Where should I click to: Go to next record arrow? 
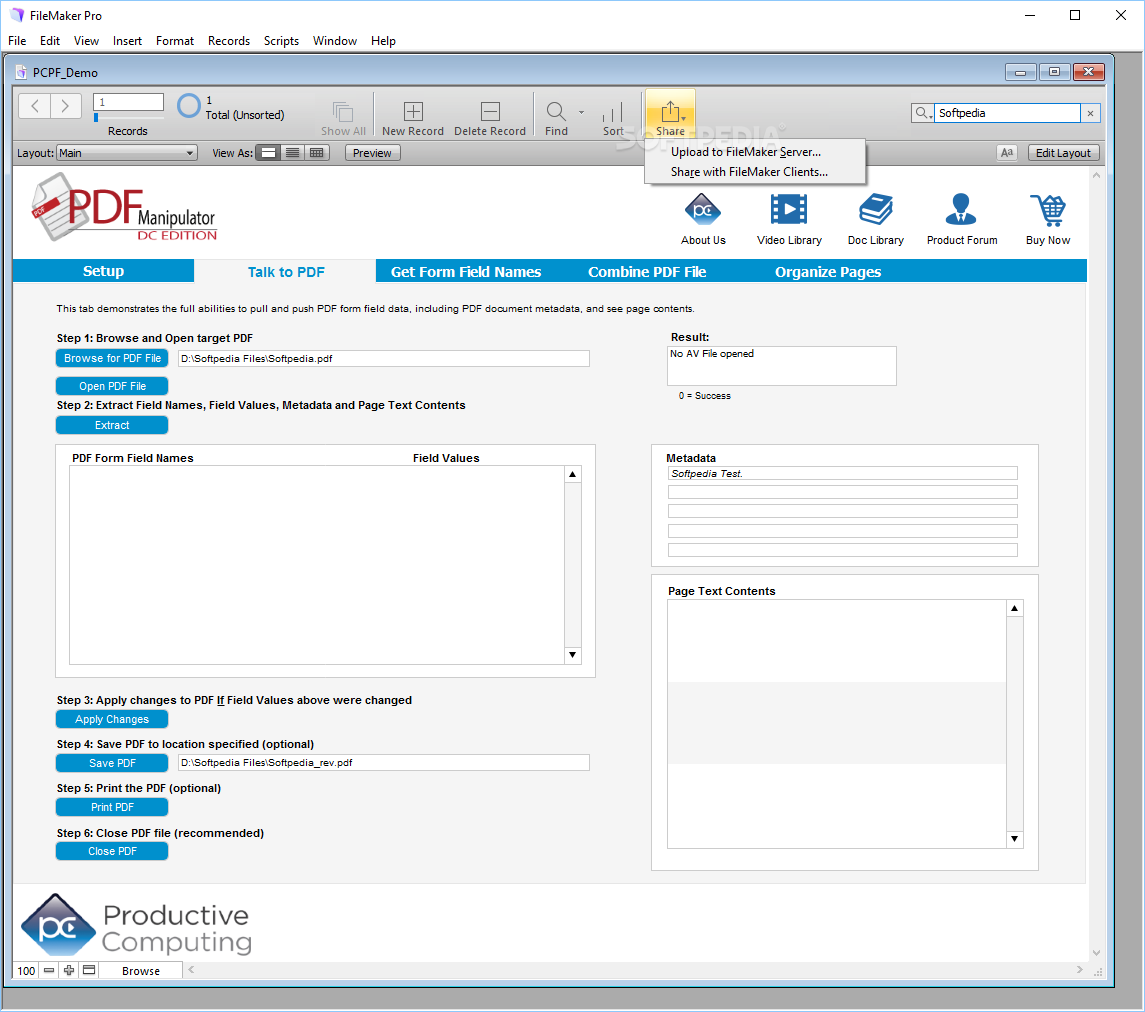65,106
